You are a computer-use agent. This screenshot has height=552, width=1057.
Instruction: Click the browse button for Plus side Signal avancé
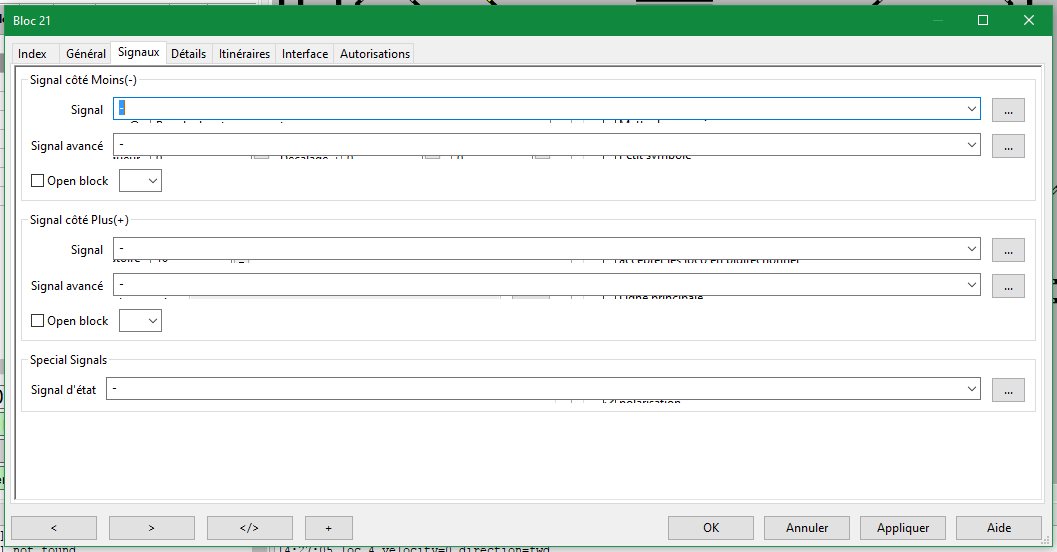pyautogui.click(x=1008, y=286)
